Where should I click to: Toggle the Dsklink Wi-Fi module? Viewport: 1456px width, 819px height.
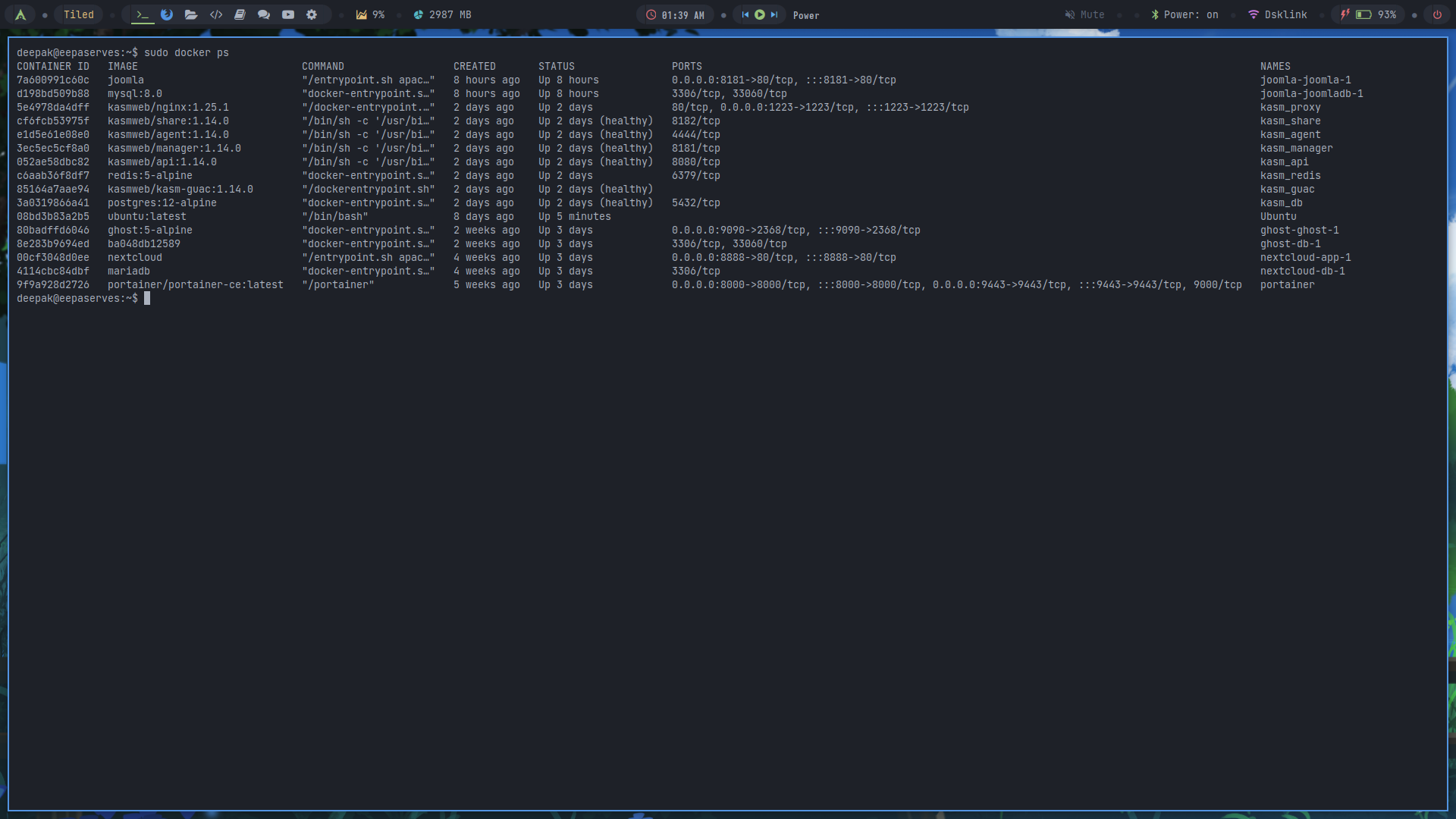(1278, 14)
